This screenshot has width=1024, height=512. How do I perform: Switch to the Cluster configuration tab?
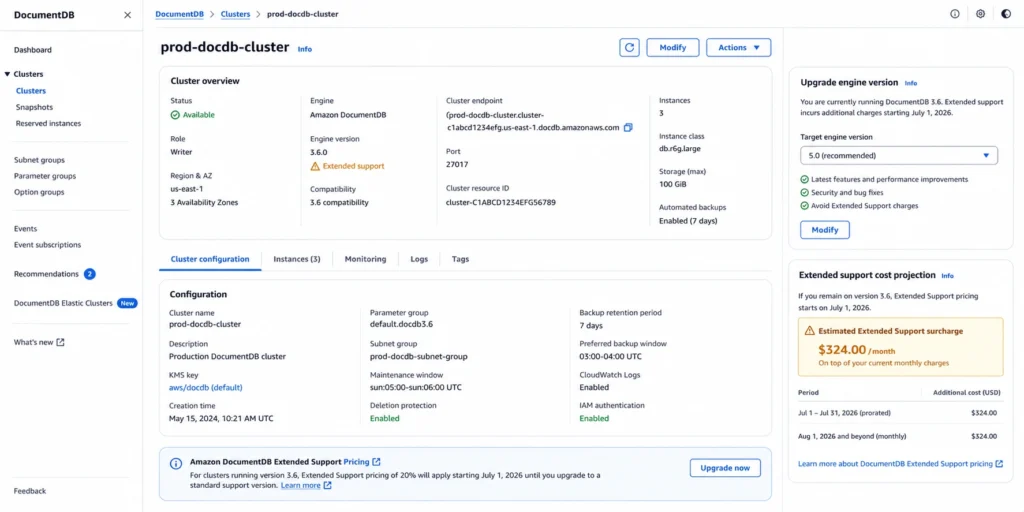click(x=210, y=259)
